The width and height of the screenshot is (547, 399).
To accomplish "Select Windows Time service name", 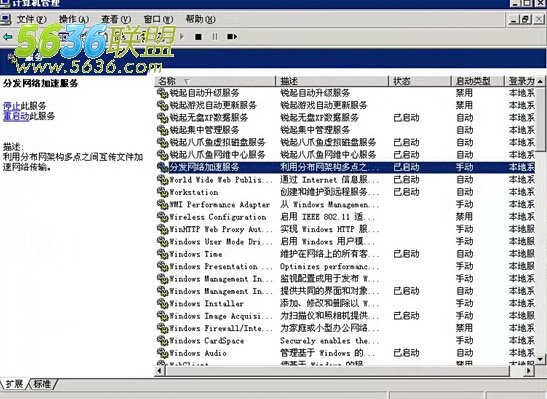I will click(196, 254).
